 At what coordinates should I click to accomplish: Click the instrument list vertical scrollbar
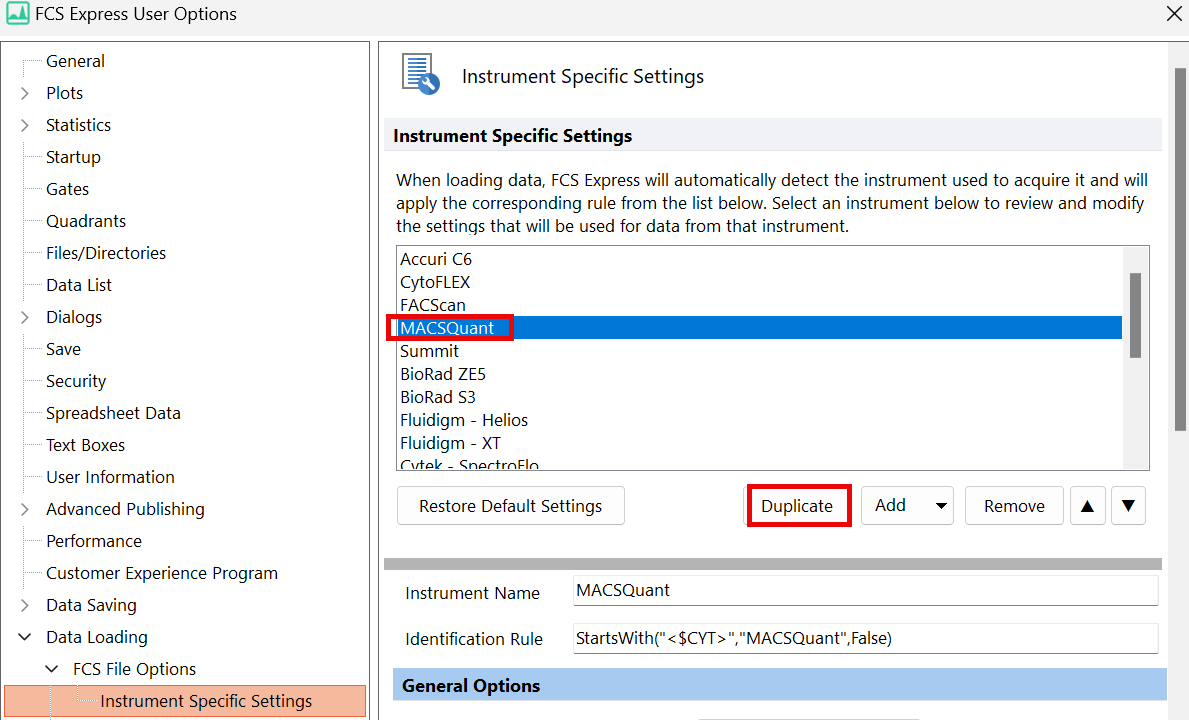1135,315
